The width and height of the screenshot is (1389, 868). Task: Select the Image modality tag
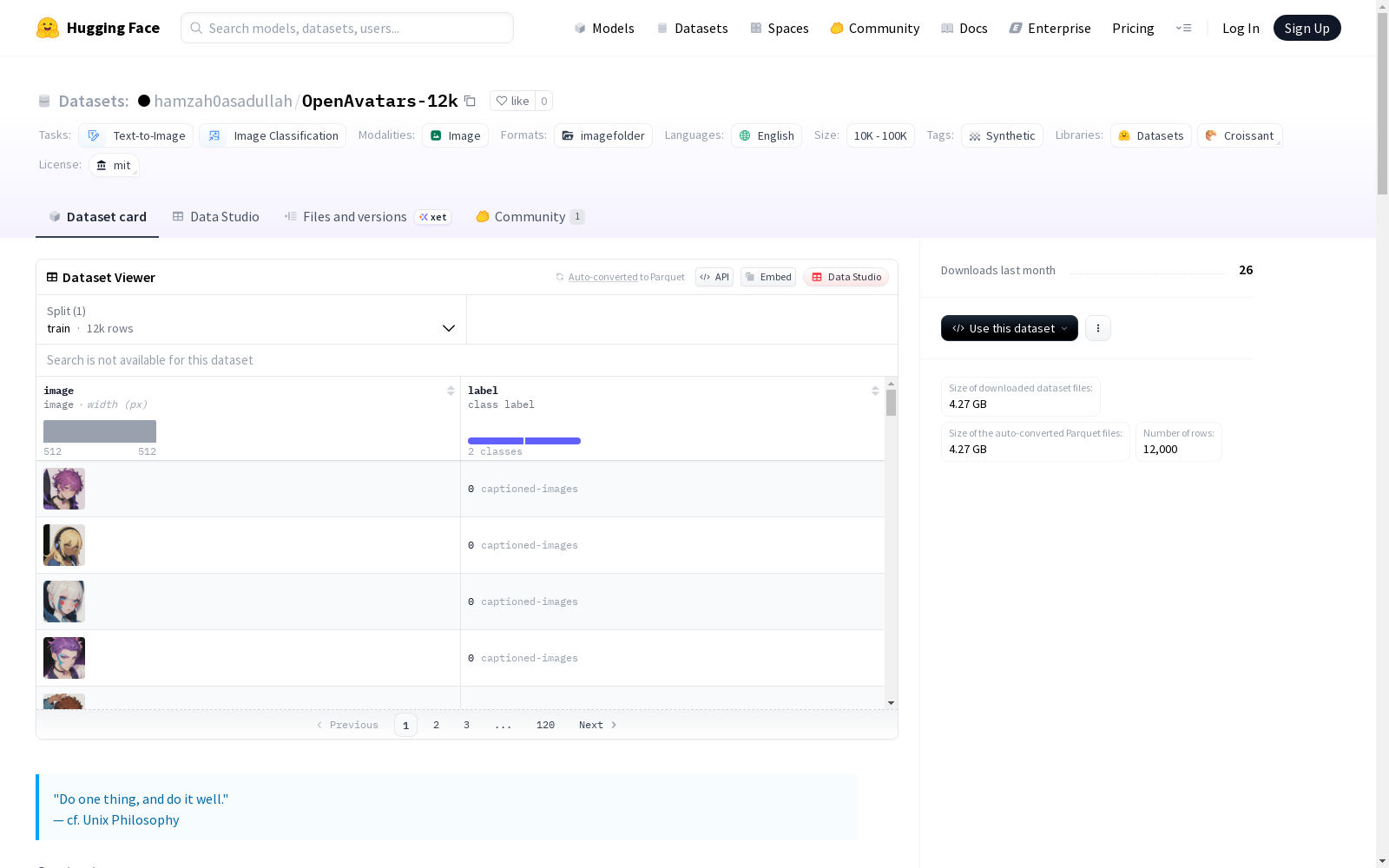[455, 135]
